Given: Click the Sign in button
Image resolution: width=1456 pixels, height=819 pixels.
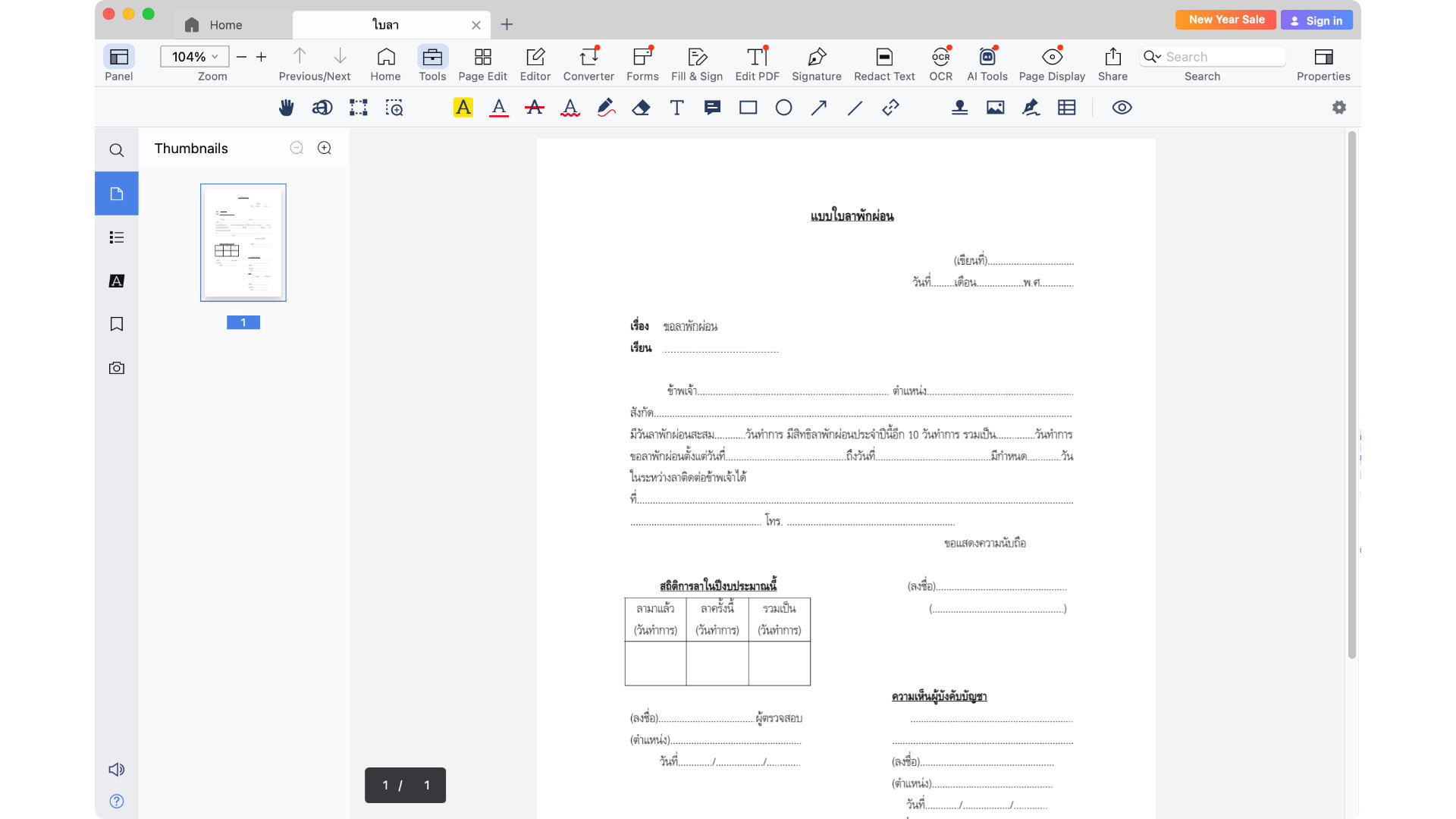Looking at the screenshot, I should click(1316, 20).
